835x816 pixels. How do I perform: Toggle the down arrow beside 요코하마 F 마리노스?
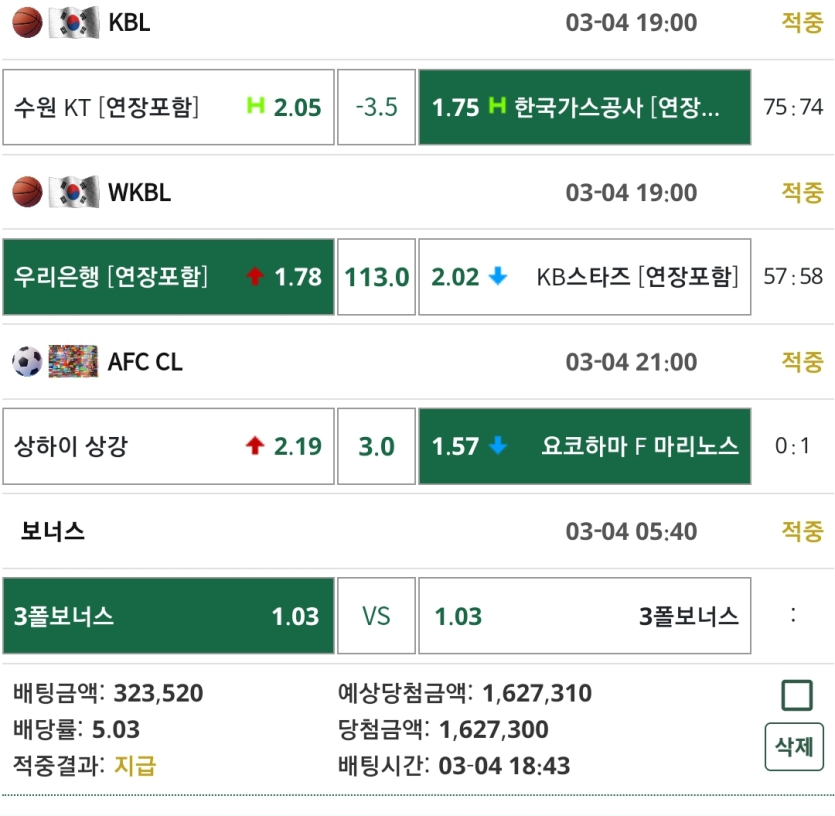click(x=495, y=447)
